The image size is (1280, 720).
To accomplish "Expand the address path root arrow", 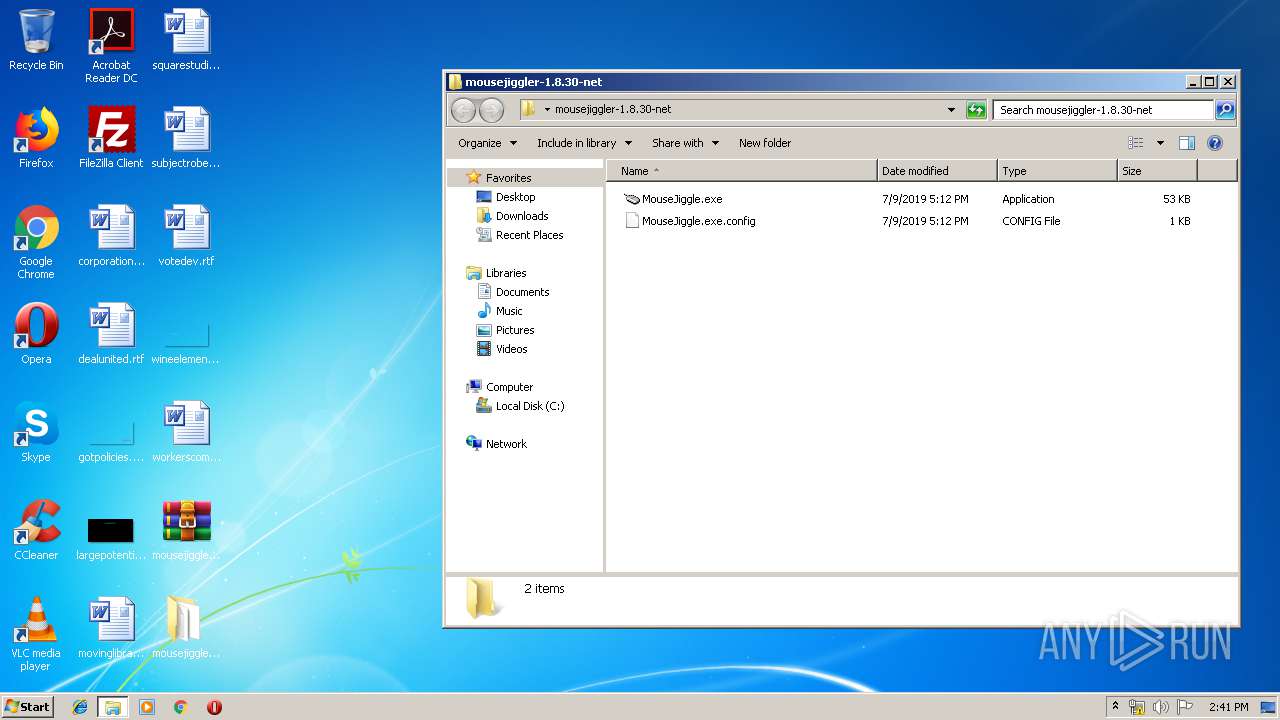I will (x=547, y=110).
